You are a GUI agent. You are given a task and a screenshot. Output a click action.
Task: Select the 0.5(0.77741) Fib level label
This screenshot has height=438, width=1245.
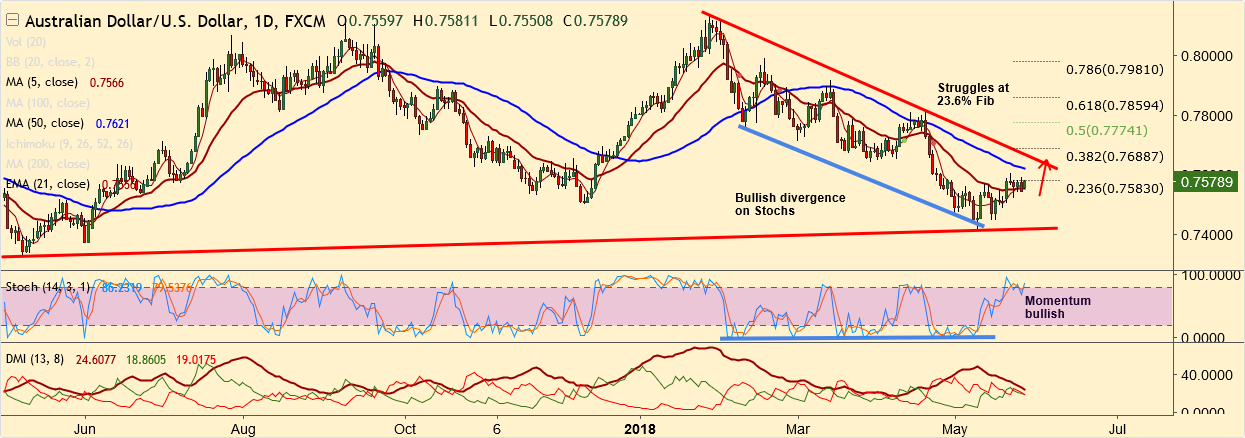coord(1108,130)
